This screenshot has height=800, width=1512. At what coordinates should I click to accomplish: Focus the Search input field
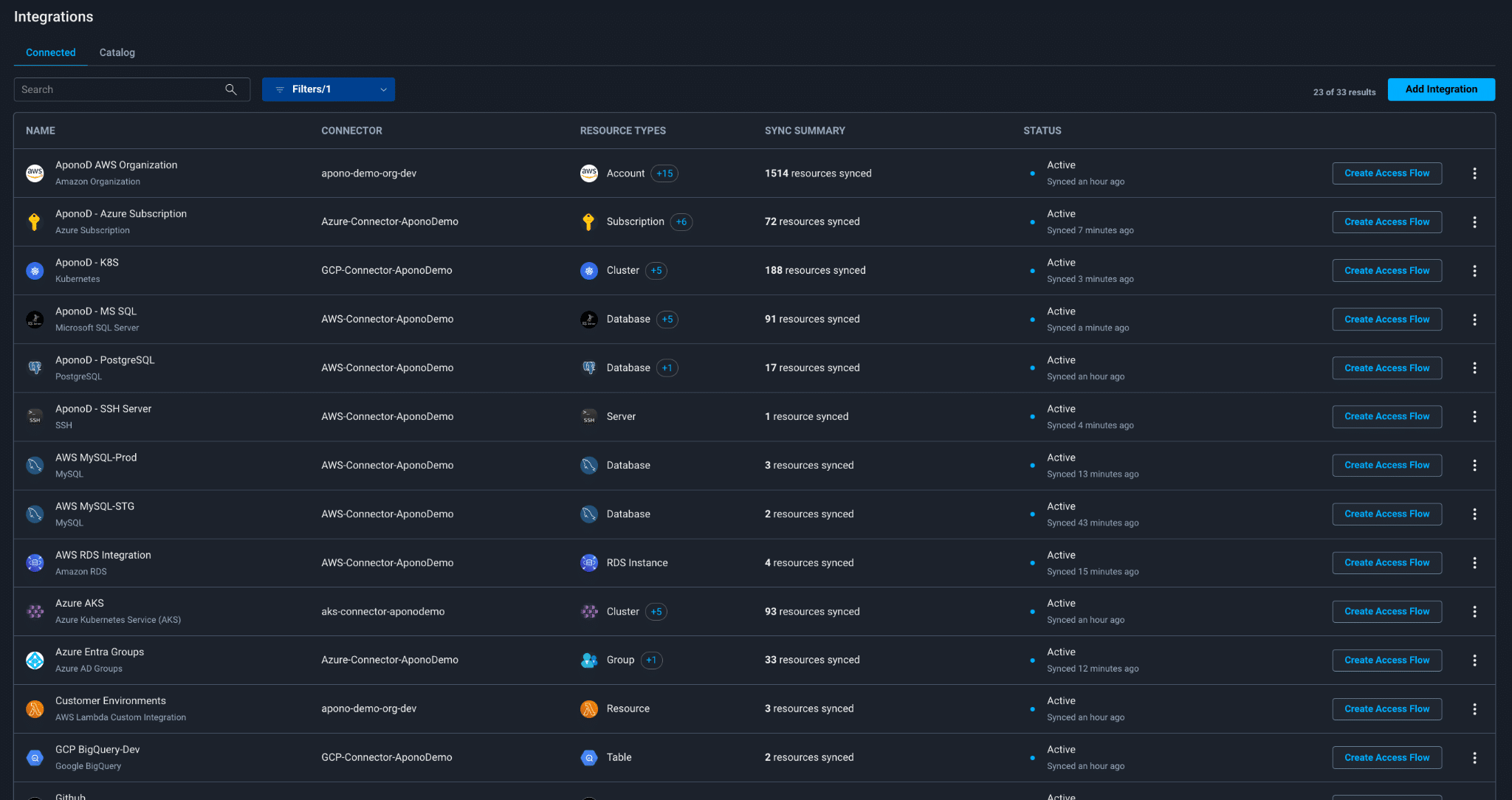[132, 89]
